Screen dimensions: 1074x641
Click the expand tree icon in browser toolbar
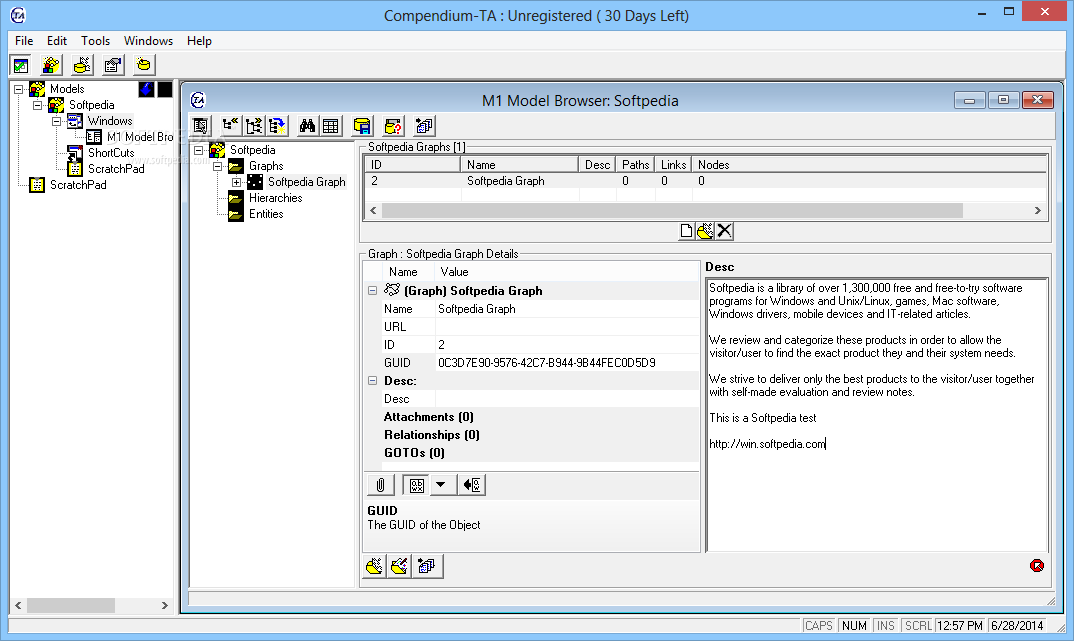[254, 125]
